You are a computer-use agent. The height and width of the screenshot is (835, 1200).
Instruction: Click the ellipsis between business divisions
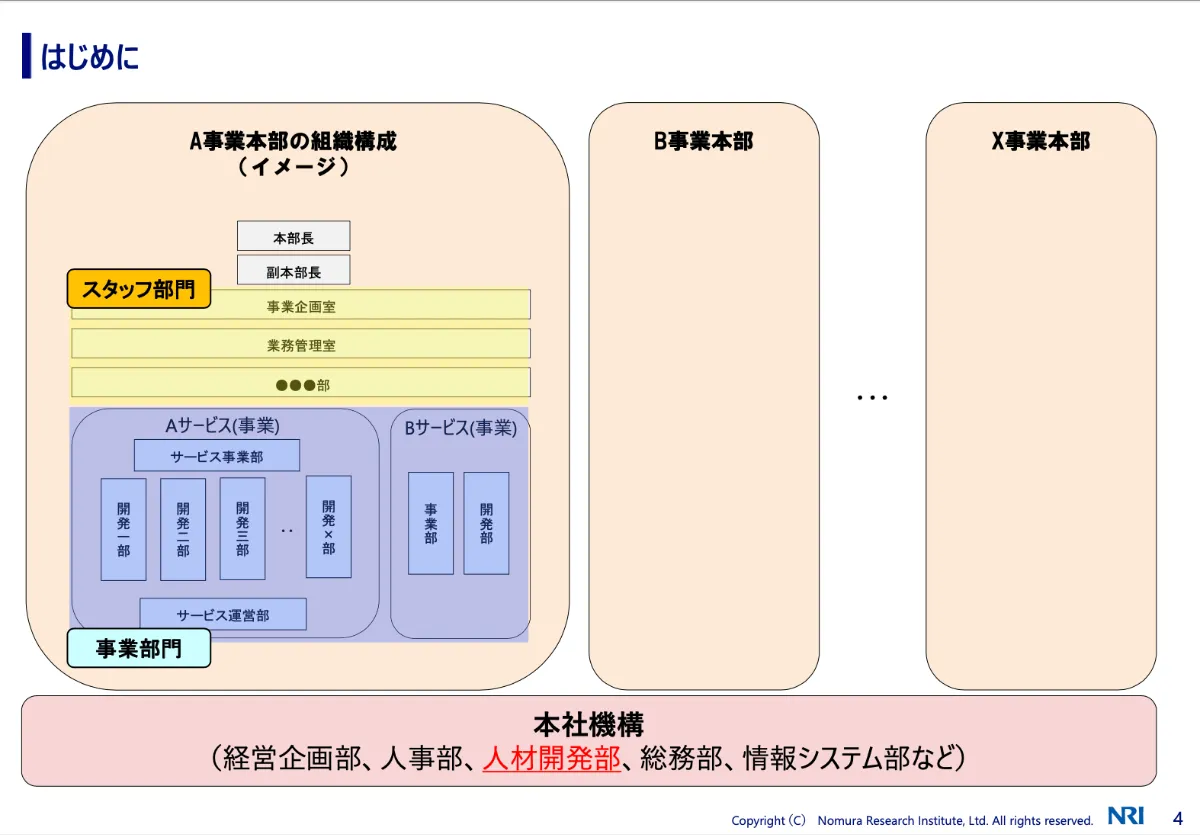pos(872,393)
